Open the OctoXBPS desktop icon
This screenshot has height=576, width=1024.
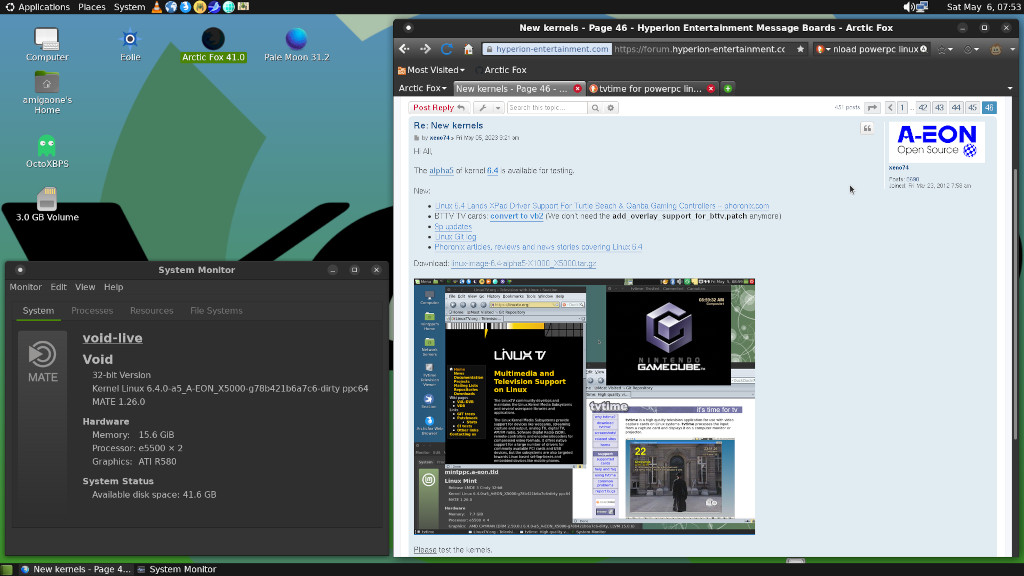click(47, 152)
